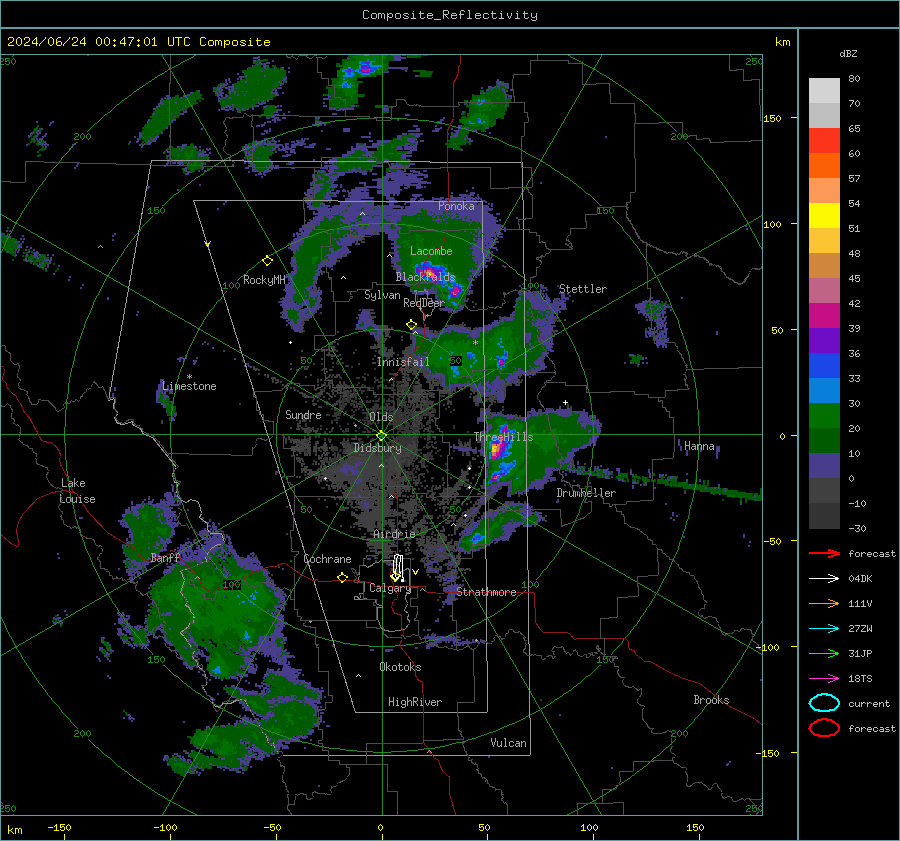
Task: Click the Composite_Reflectivity title text
Action: 450,15
